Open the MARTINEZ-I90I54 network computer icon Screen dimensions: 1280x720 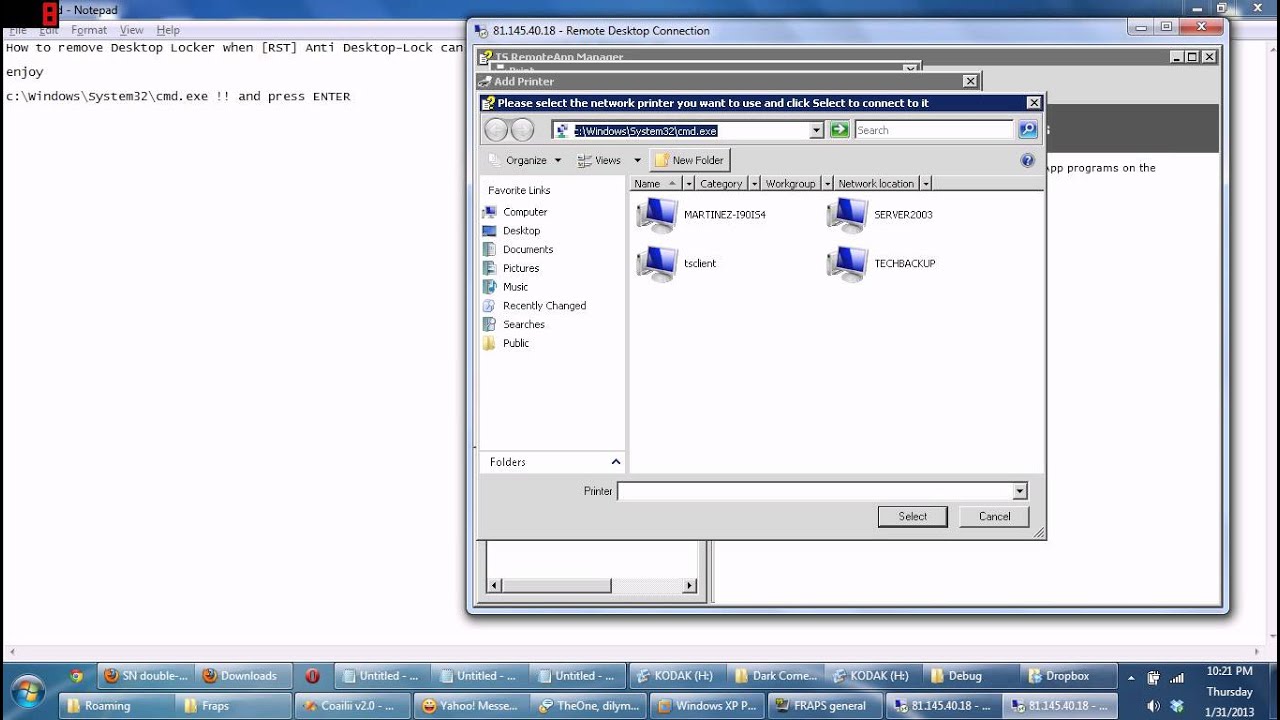tap(657, 215)
